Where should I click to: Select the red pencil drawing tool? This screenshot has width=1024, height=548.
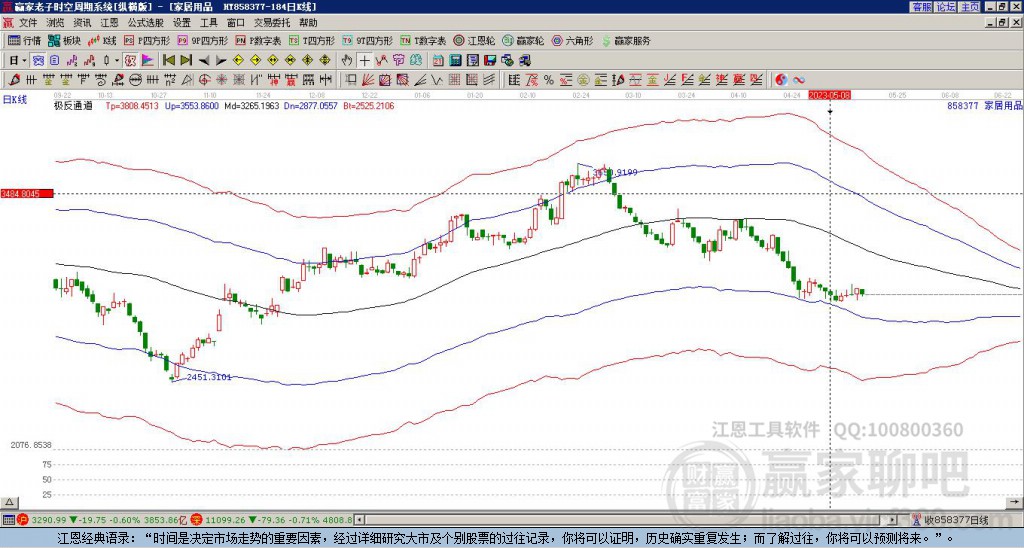click(x=14, y=80)
